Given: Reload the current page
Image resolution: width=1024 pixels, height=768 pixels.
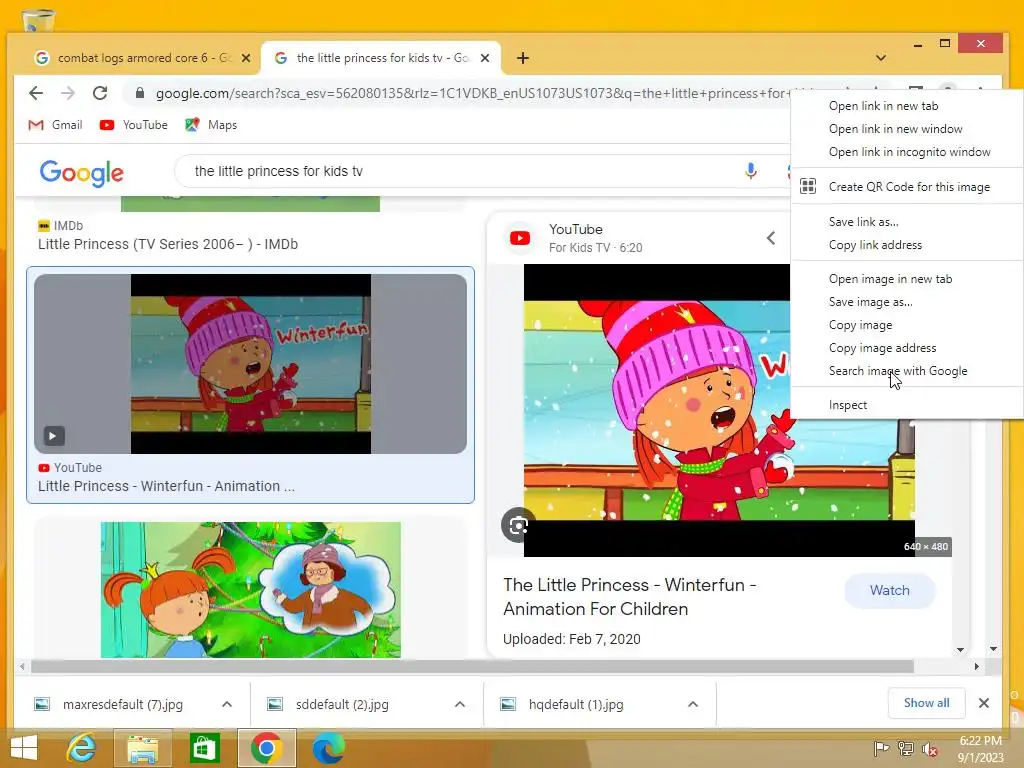Looking at the screenshot, I should [x=100, y=93].
